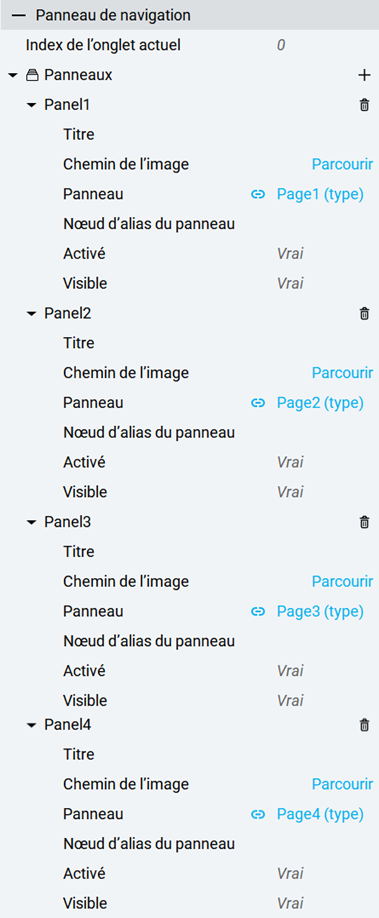Select the Panel2 tree item label
The image size is (379, 918).
click(67, 314)
